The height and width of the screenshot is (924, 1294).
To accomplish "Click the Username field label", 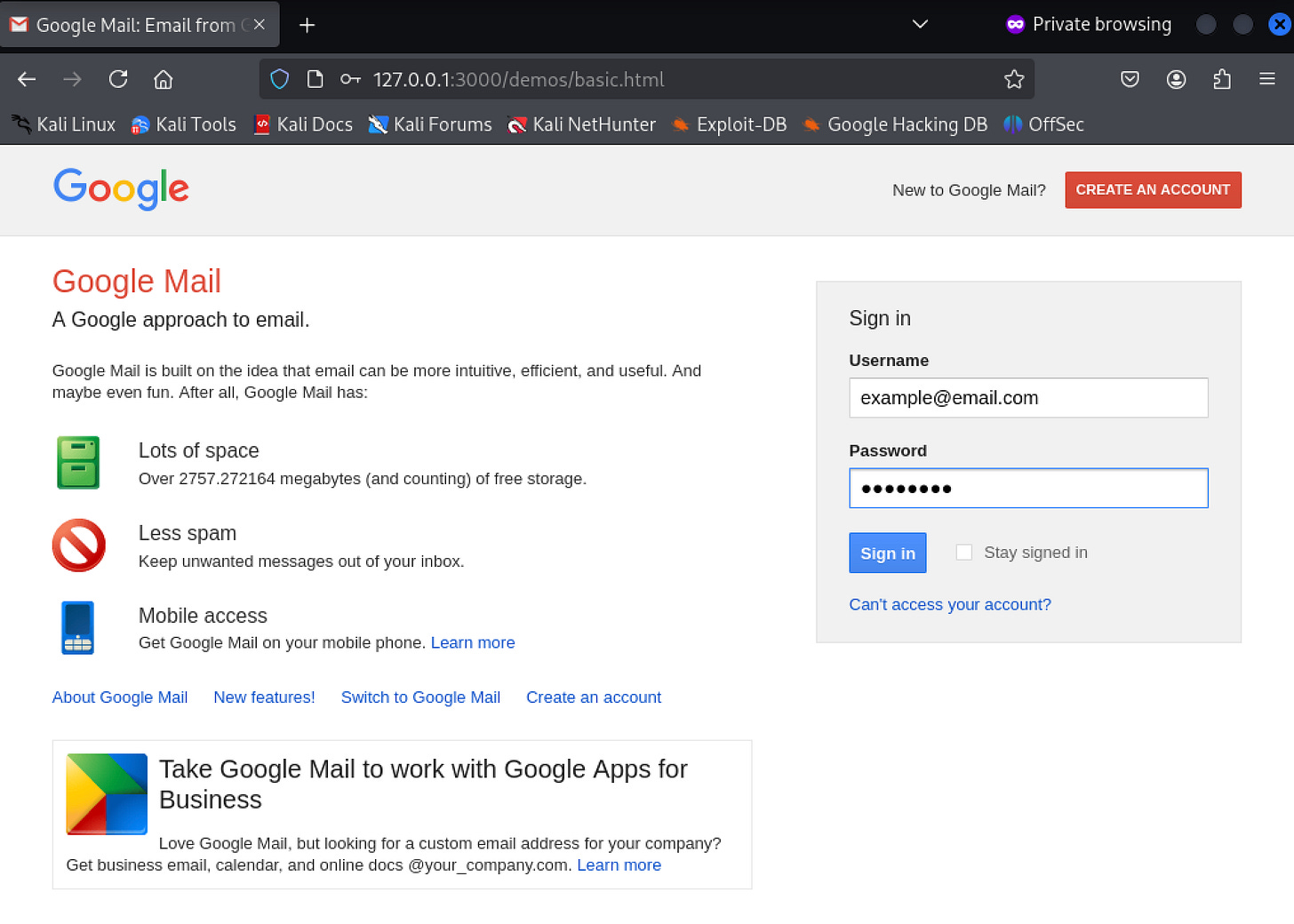I will click(889, 360).
